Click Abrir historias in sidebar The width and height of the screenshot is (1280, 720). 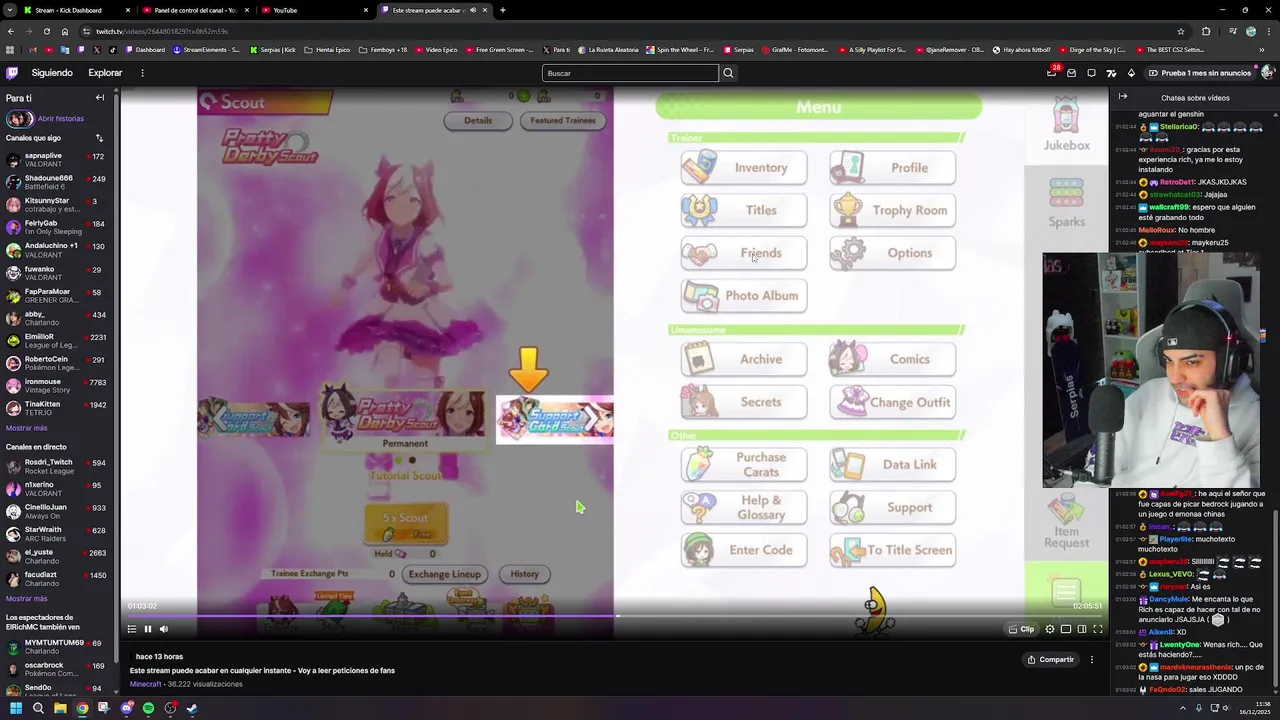[60, 119]
